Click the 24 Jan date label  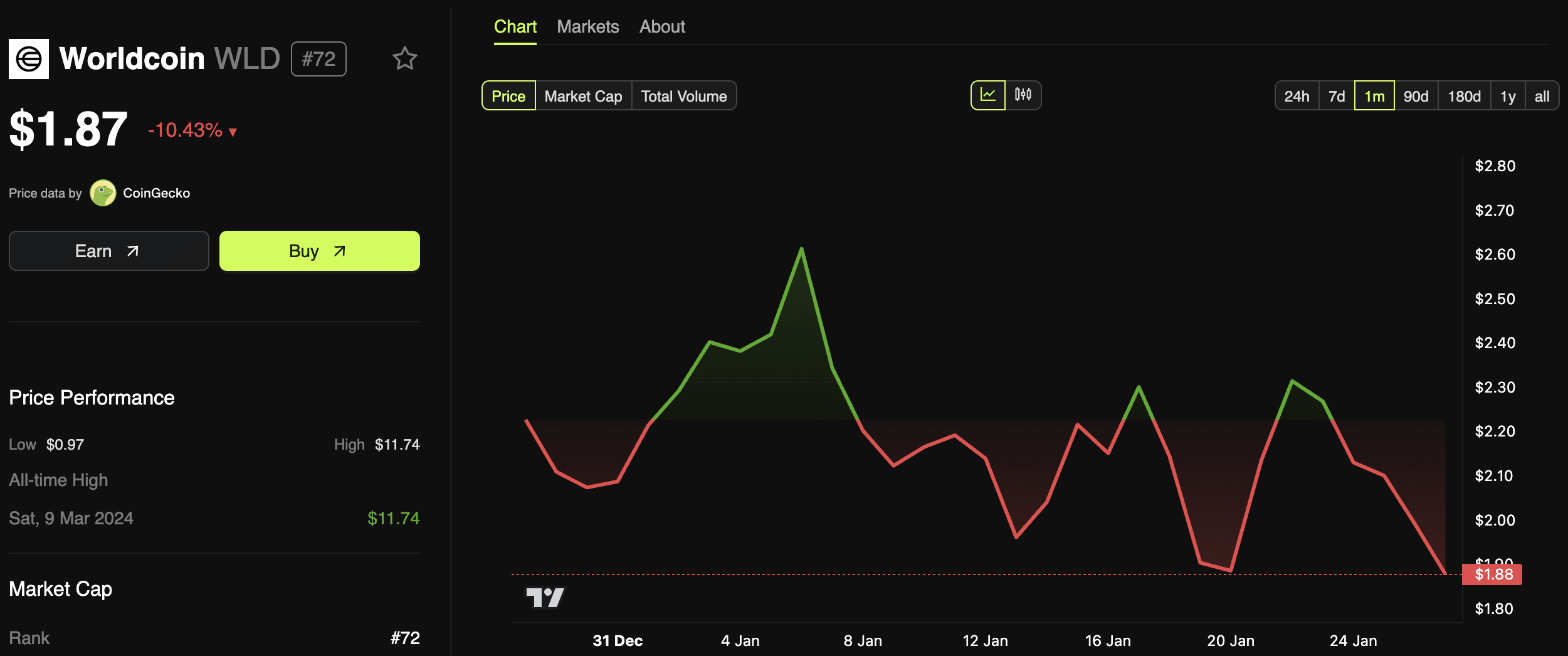(1354, 640)
